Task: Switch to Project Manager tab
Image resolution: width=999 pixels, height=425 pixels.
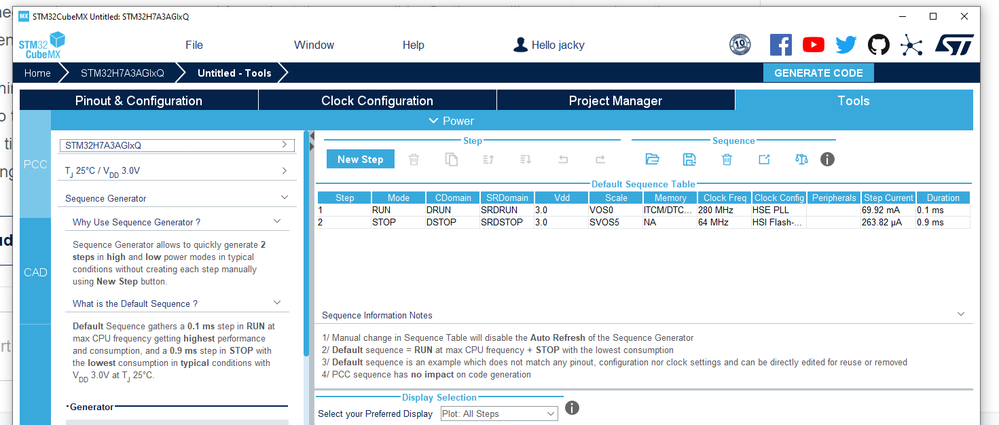Action: 615,101
